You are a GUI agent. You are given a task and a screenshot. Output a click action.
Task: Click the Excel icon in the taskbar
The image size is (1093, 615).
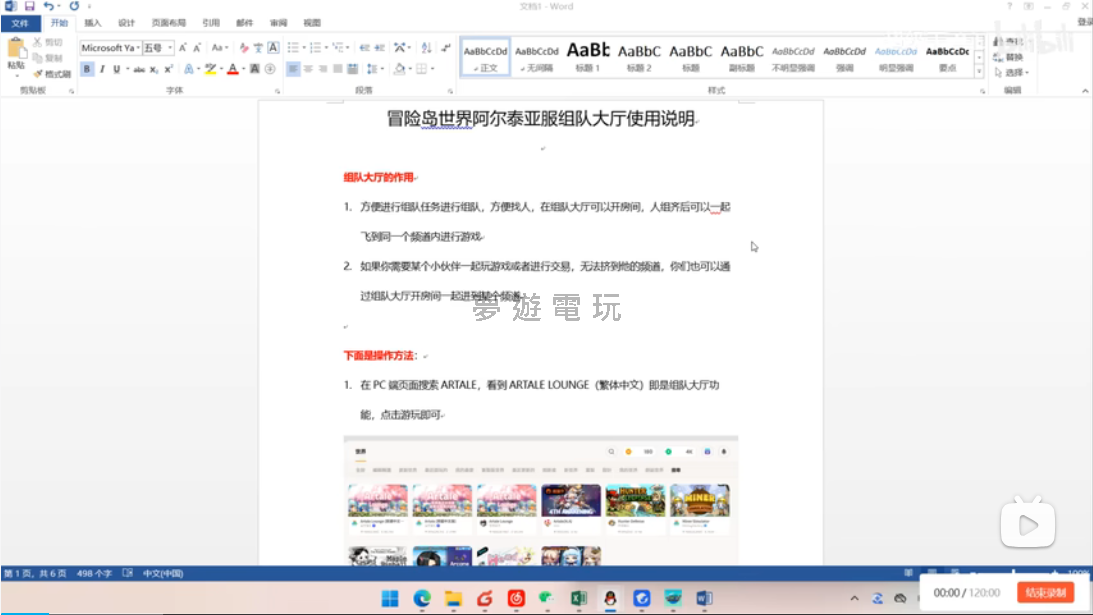[578, 597]
